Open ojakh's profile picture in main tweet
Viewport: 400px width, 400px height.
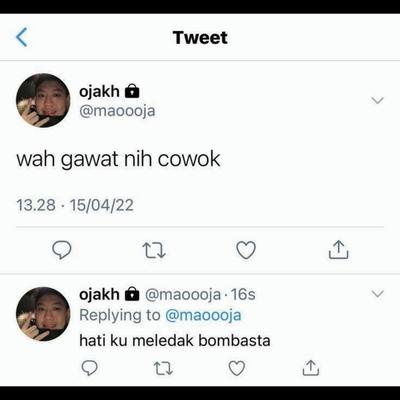click(43, 100)
